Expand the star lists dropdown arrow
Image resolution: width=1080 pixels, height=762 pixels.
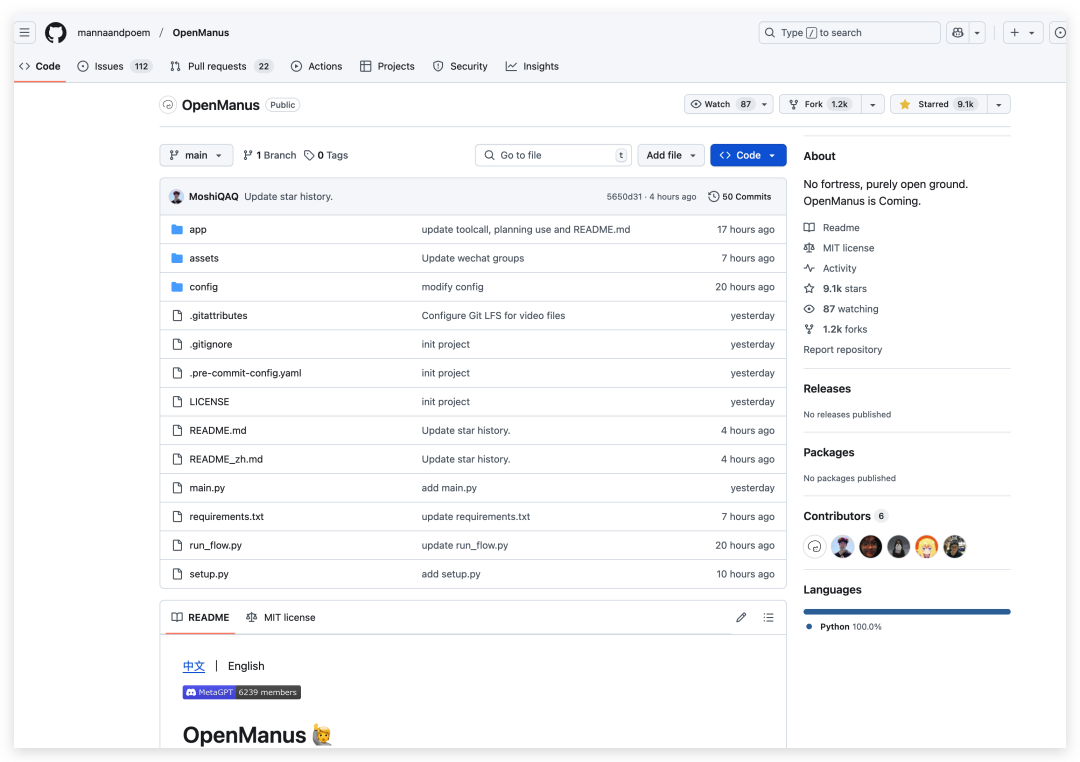[x=998, y=104]
